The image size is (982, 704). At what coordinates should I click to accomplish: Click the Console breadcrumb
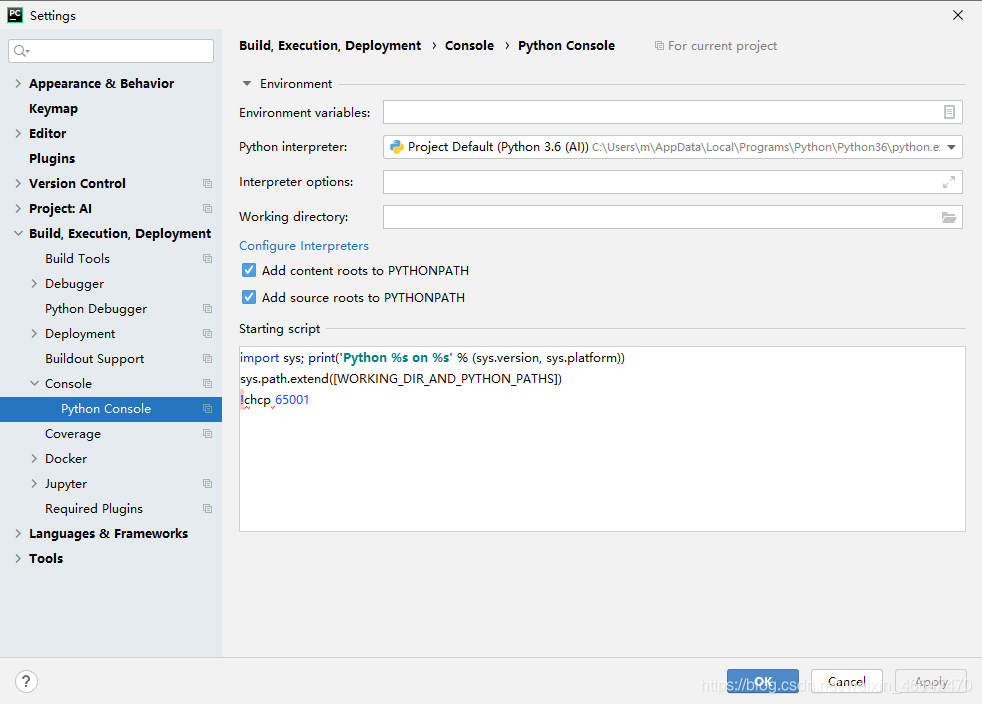pos(469,46)
